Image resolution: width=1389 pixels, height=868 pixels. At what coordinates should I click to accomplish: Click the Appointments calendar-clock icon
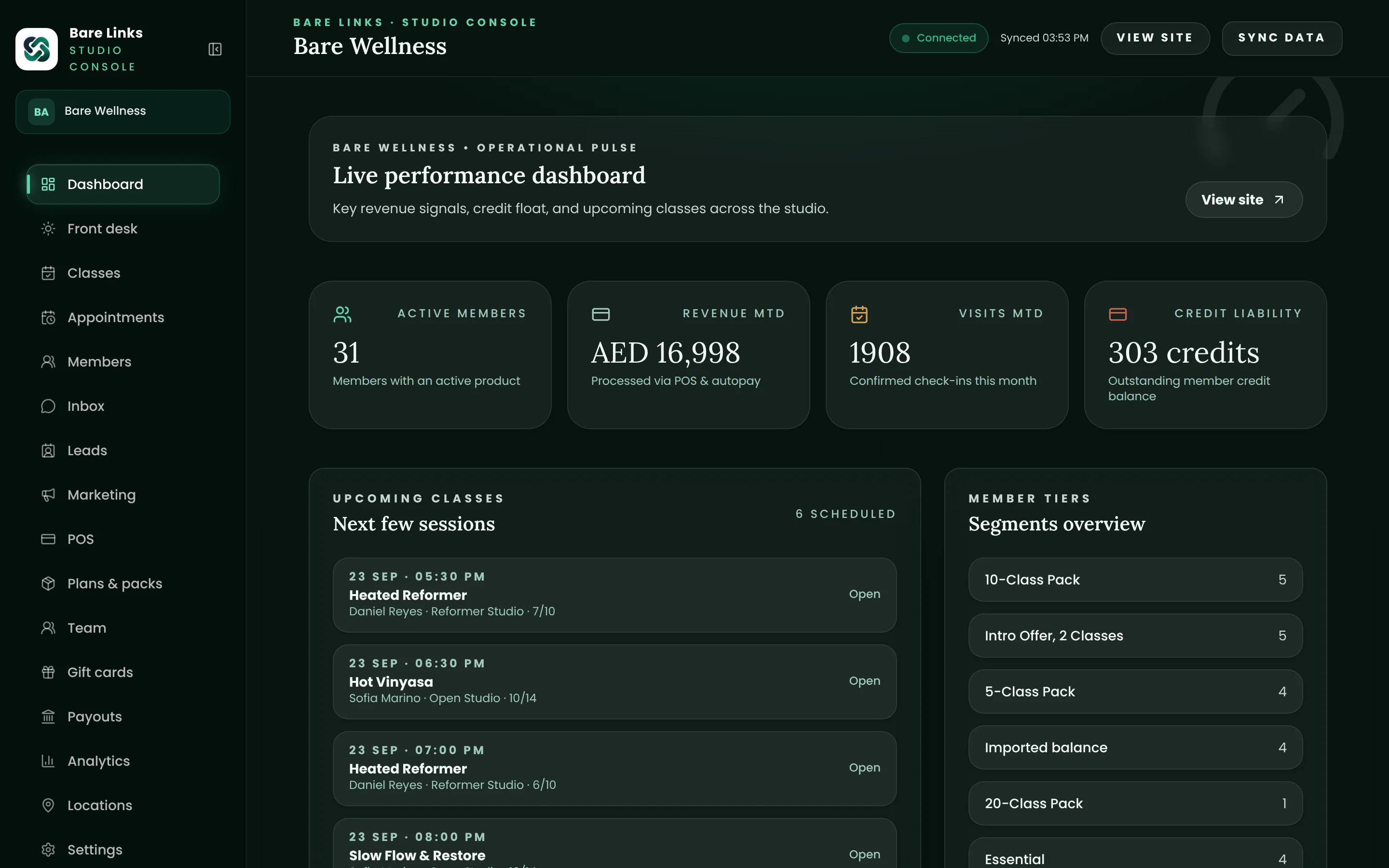click(48, 317)
